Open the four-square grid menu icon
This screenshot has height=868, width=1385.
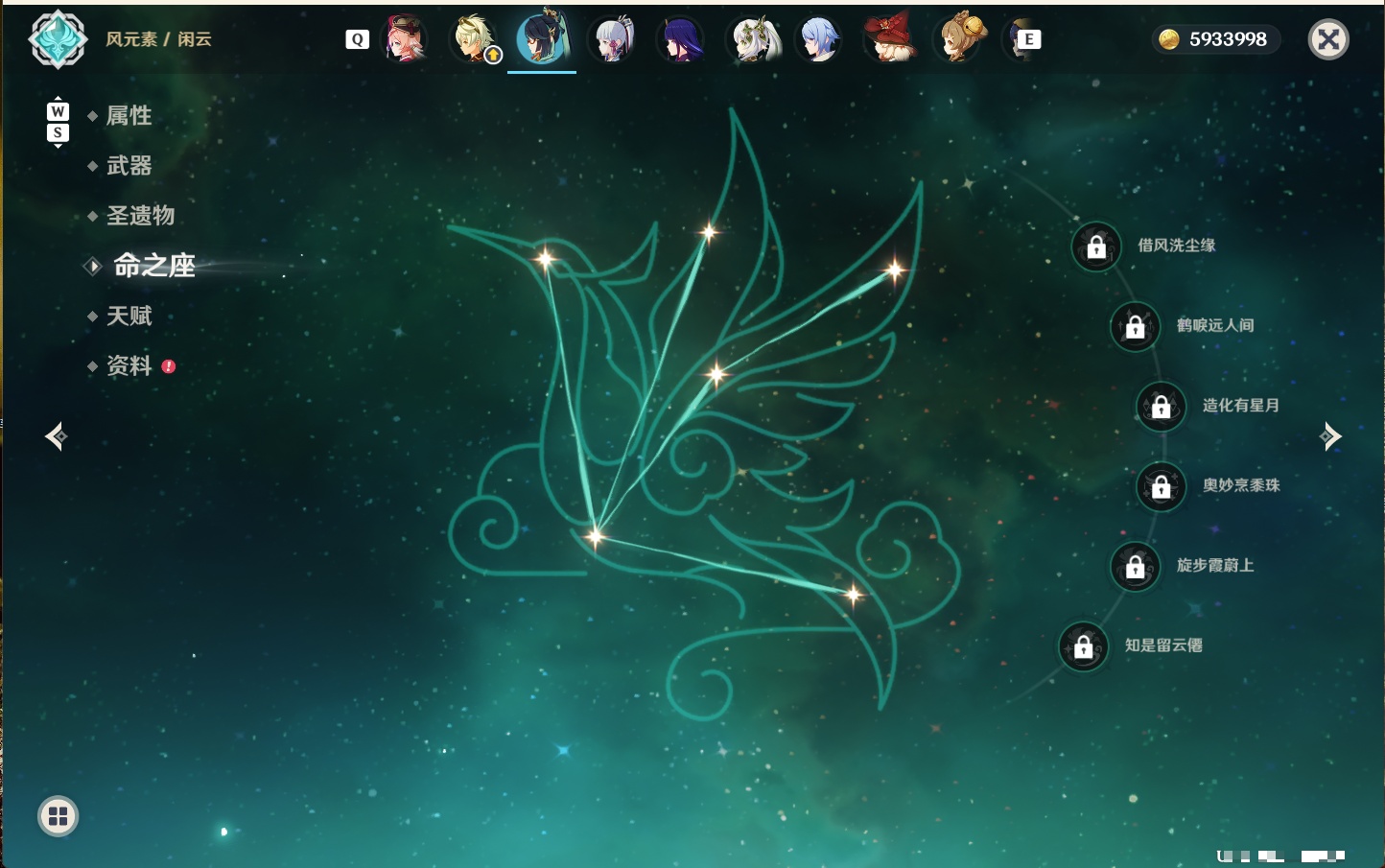coord(59,816)
